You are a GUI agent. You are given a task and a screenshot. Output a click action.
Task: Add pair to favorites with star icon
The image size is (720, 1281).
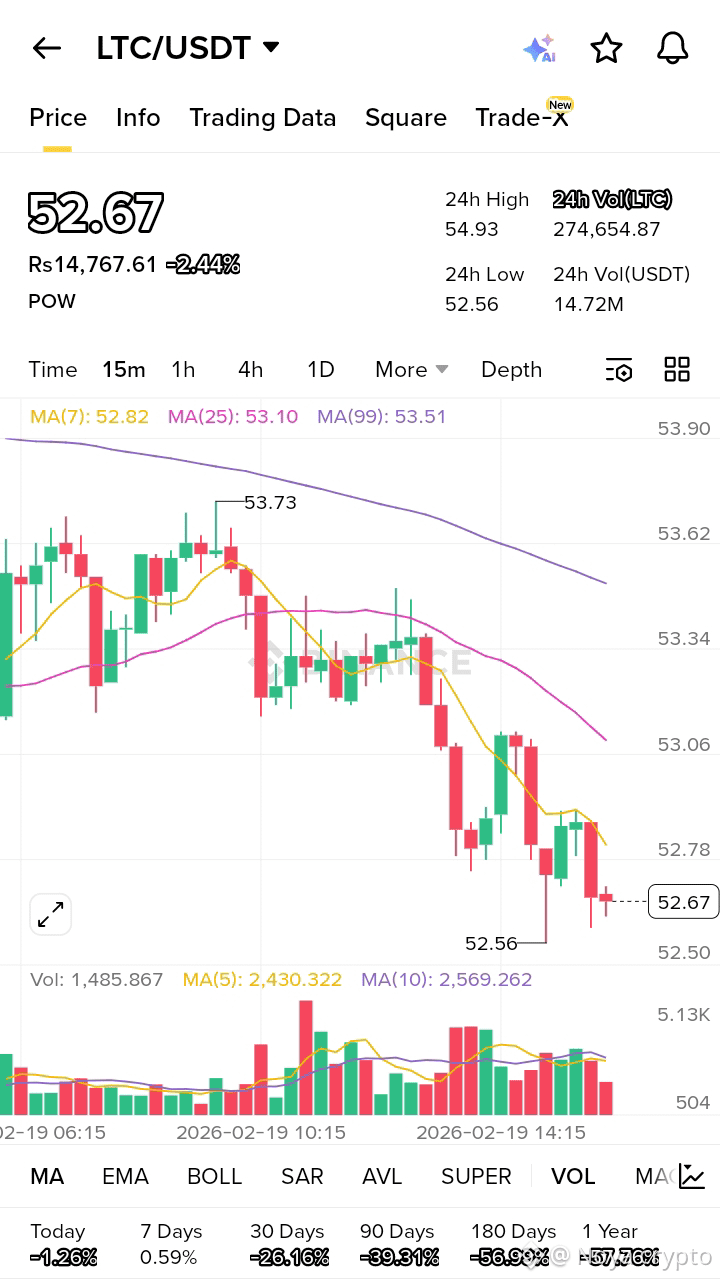point(606,48)
